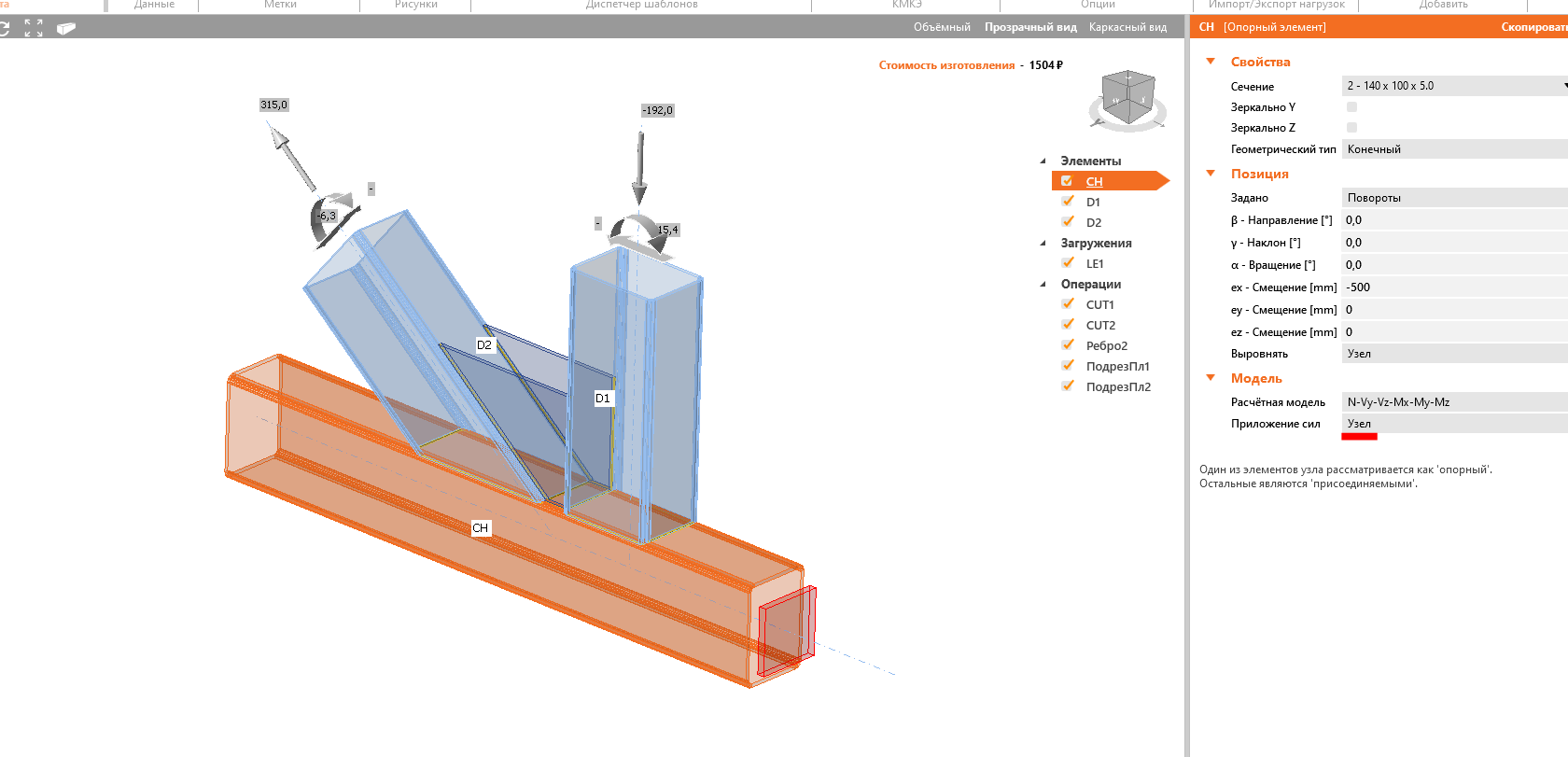This screenshot has height=757, width=1568.
Task: Click the view orientation cube
Action: point(1127,98)
